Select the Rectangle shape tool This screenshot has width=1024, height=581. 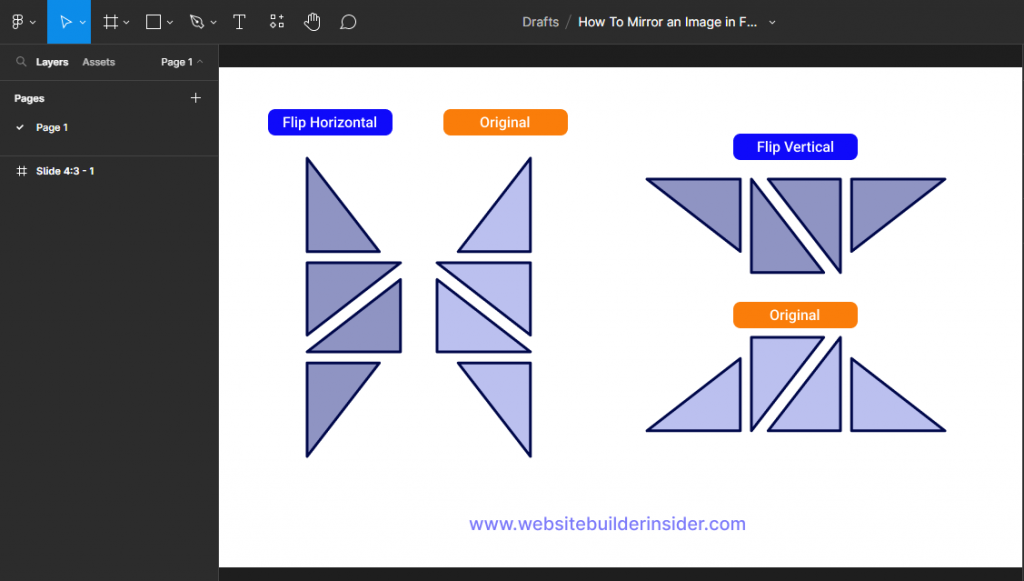click(153, 22)
